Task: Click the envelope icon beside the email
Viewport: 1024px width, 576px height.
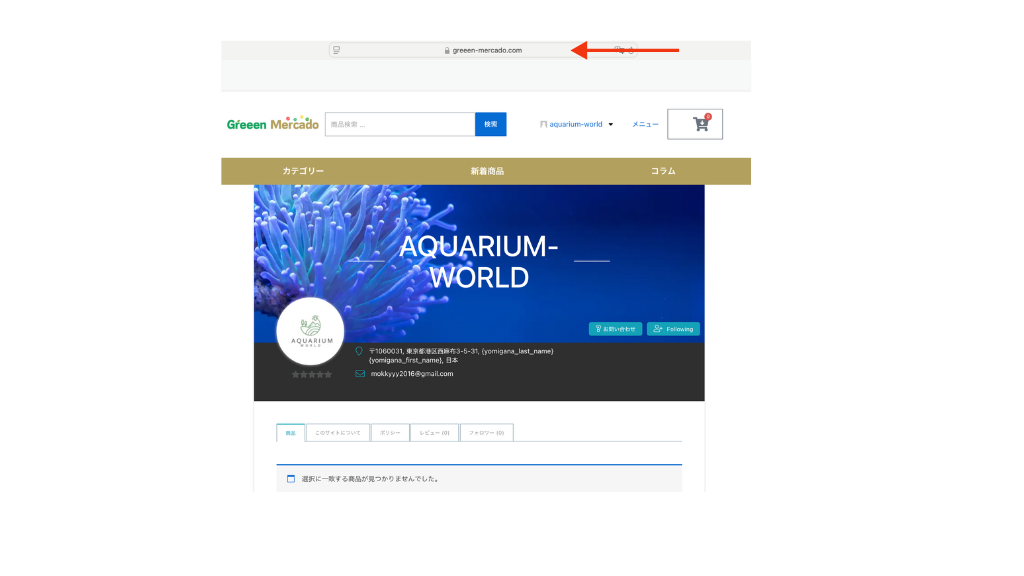Action: pos(360,374)
